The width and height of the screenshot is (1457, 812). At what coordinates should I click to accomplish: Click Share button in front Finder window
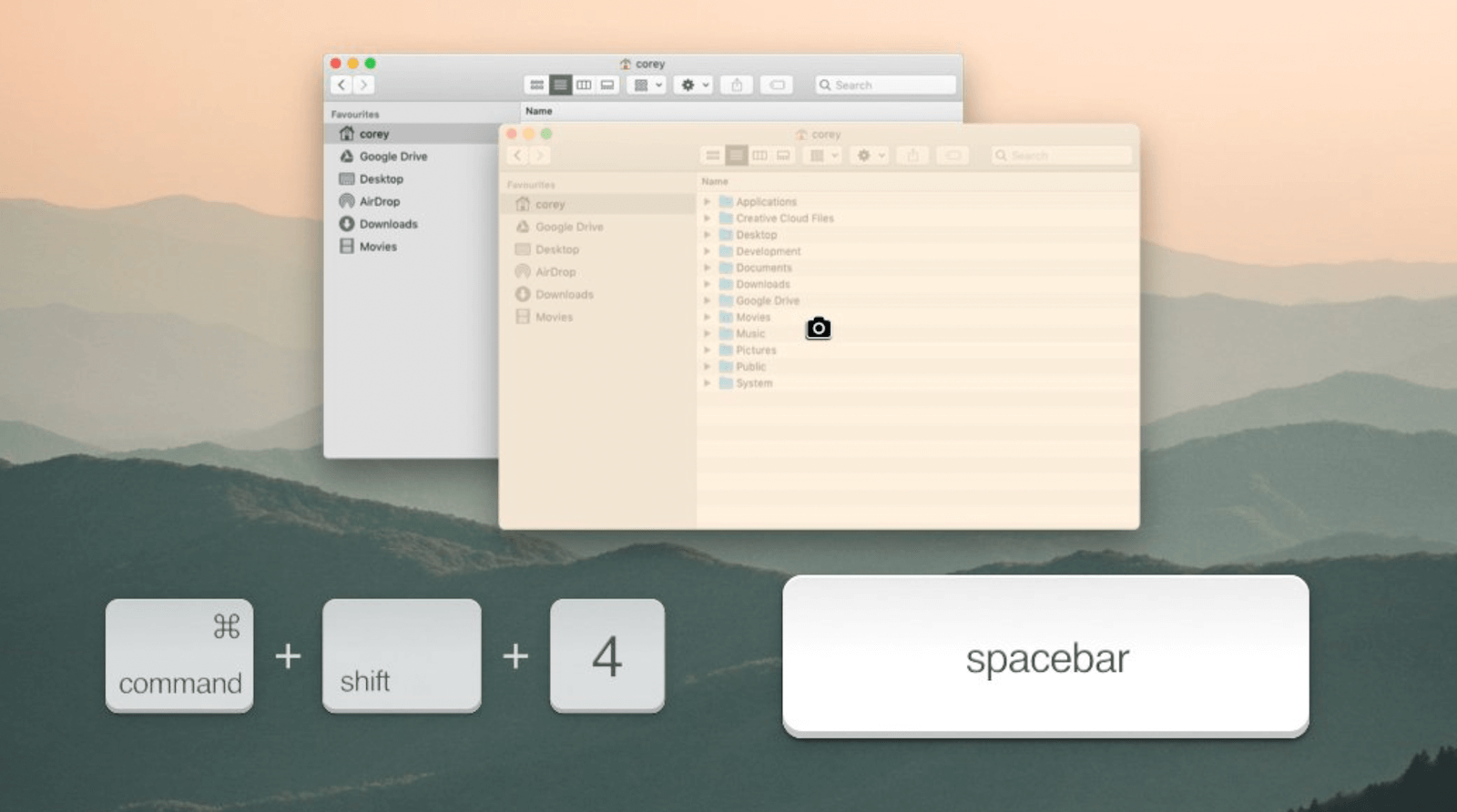(x=912, y=156)
